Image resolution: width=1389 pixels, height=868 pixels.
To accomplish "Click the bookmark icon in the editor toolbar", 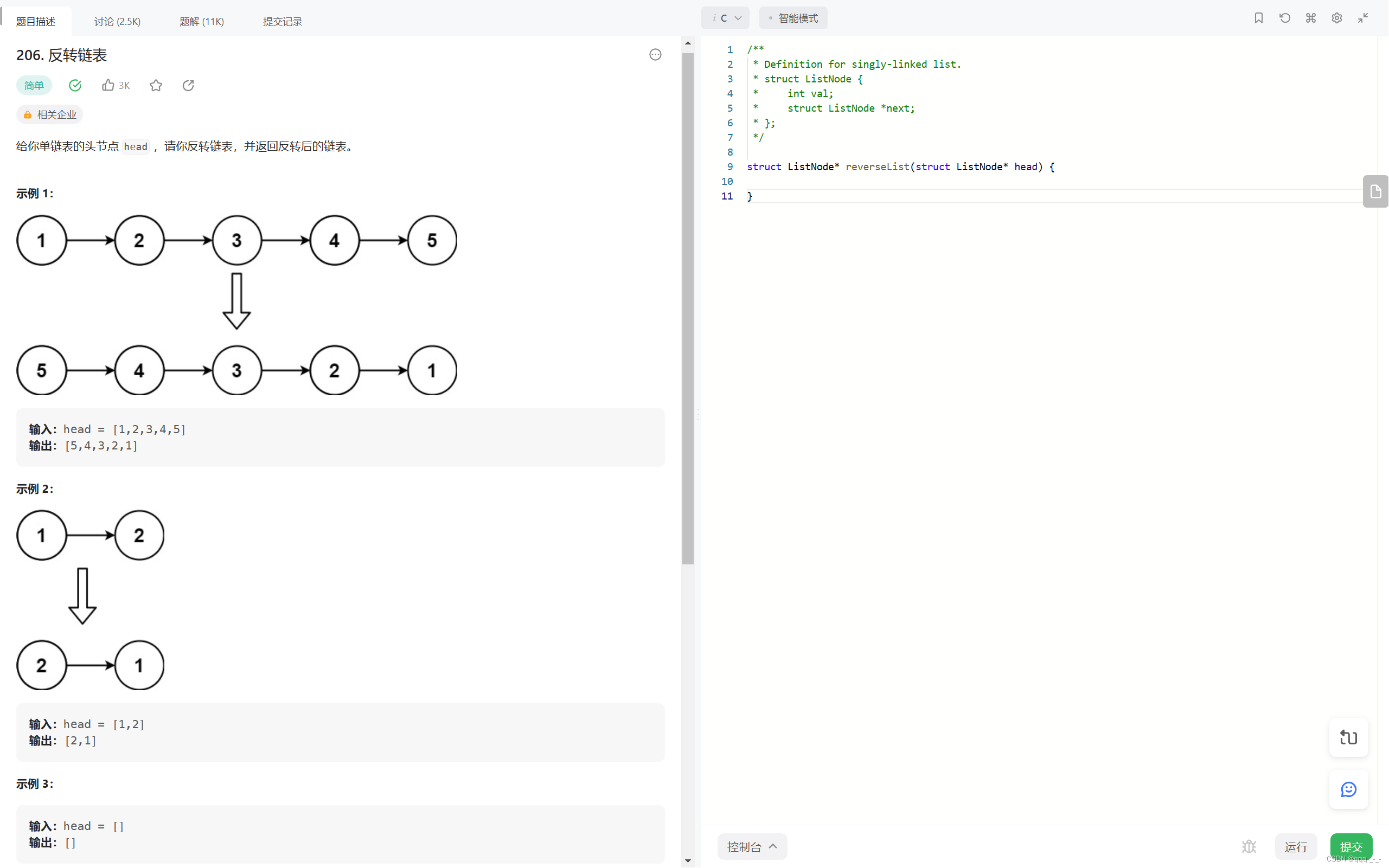I will (1258, 18).
